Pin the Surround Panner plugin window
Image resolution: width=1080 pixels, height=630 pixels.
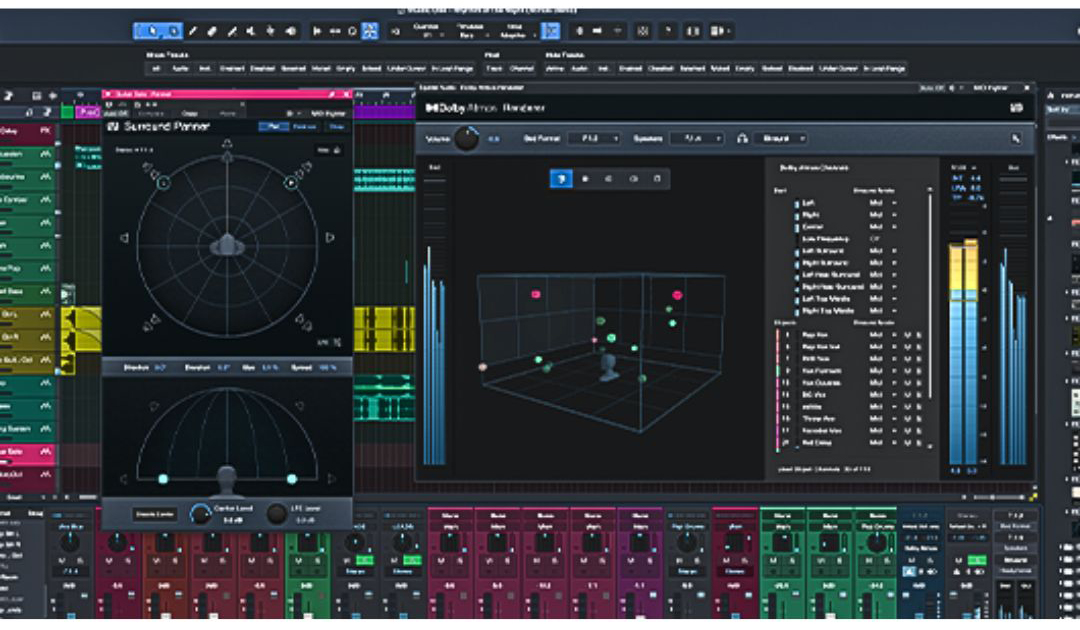pyautogui.click(x=331, y=94)
